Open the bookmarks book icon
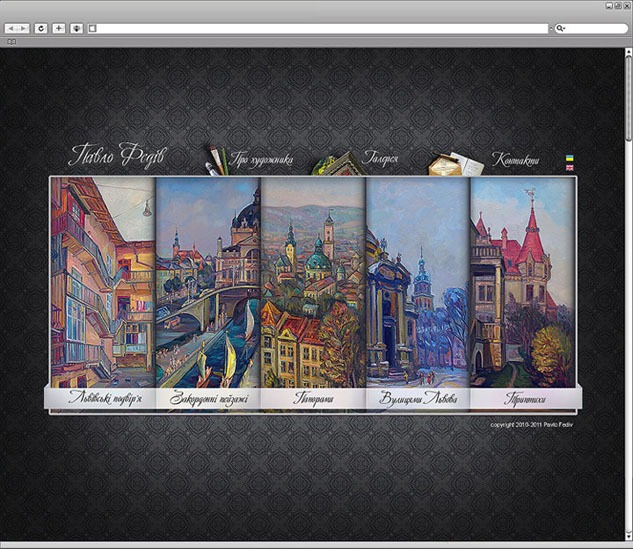 coord(12,42)
